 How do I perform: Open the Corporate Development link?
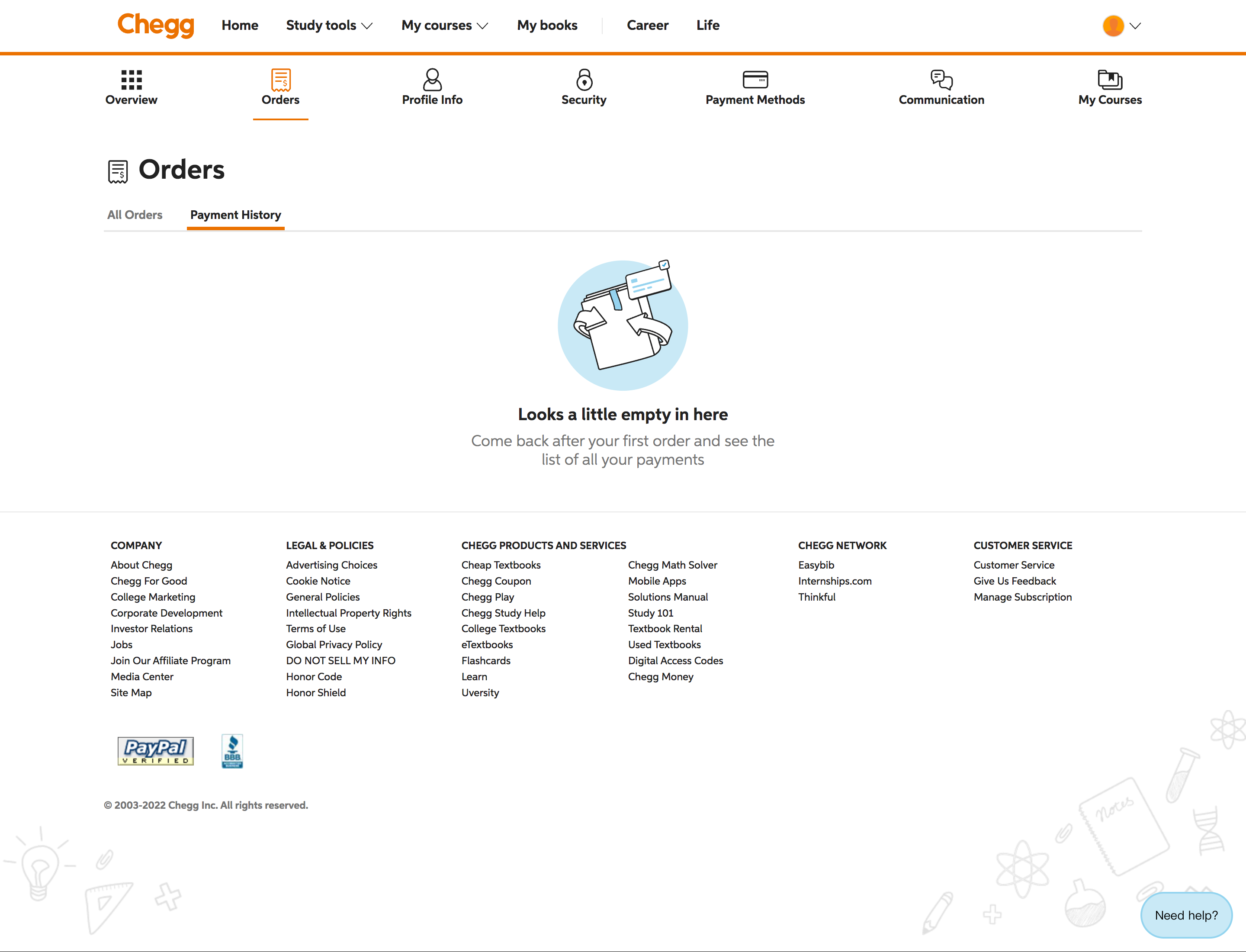point(167,613)
